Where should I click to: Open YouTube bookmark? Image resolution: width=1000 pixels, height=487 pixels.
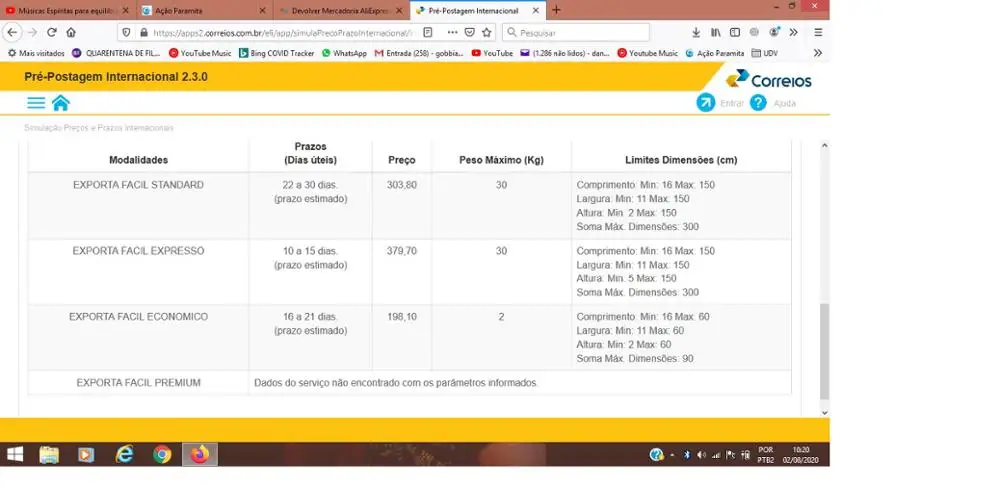coord(492,53)
